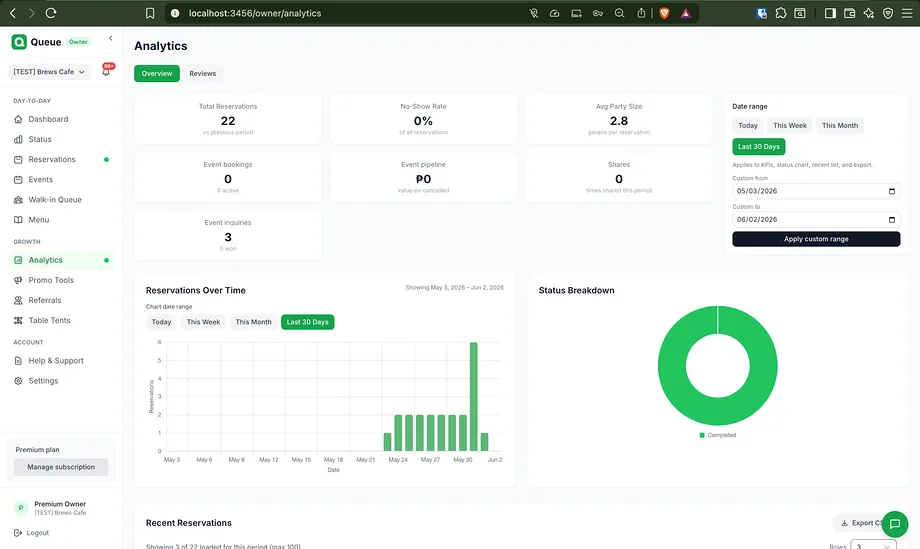
Task: Open the Rows per page dropdown
Action: (873, 546)
